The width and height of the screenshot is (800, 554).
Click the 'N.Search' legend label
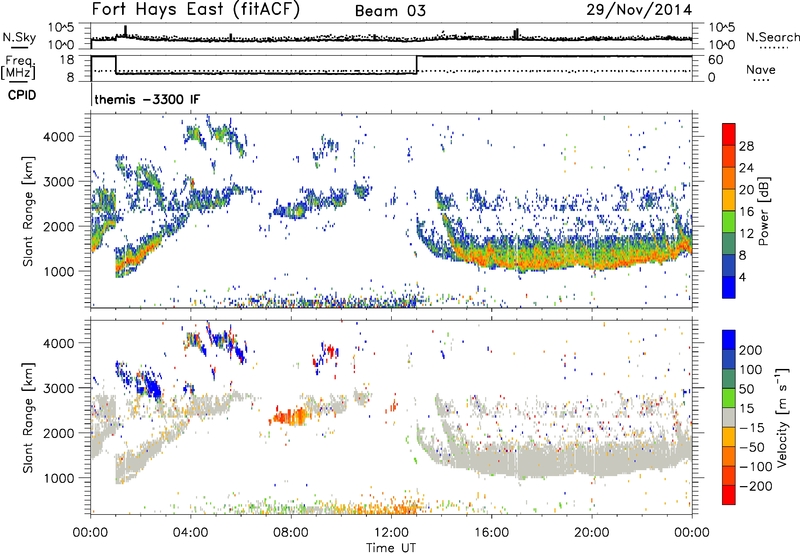tap(772, 37)
